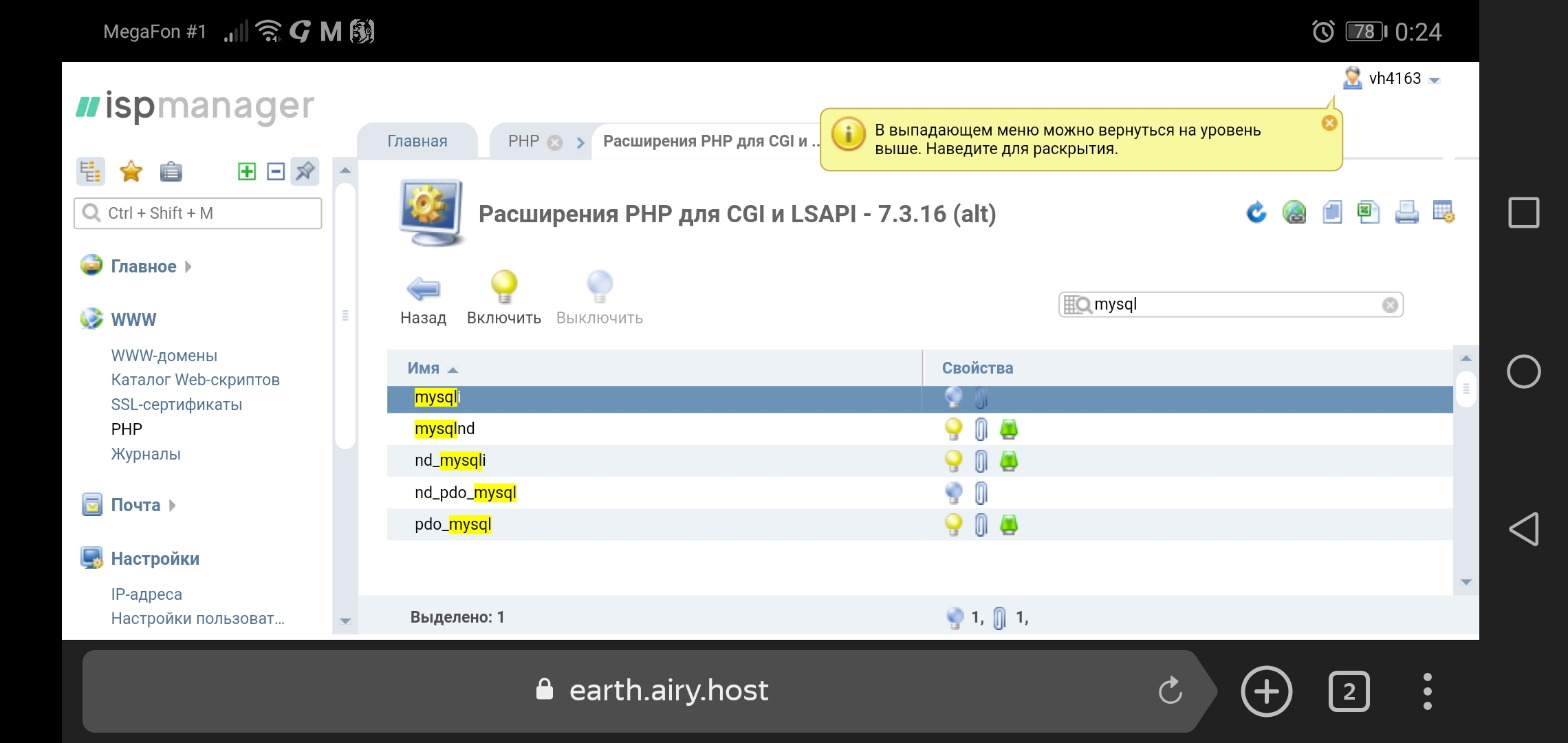Open the SSL-сертификаты link in sidebar

(x=176, y=405)
